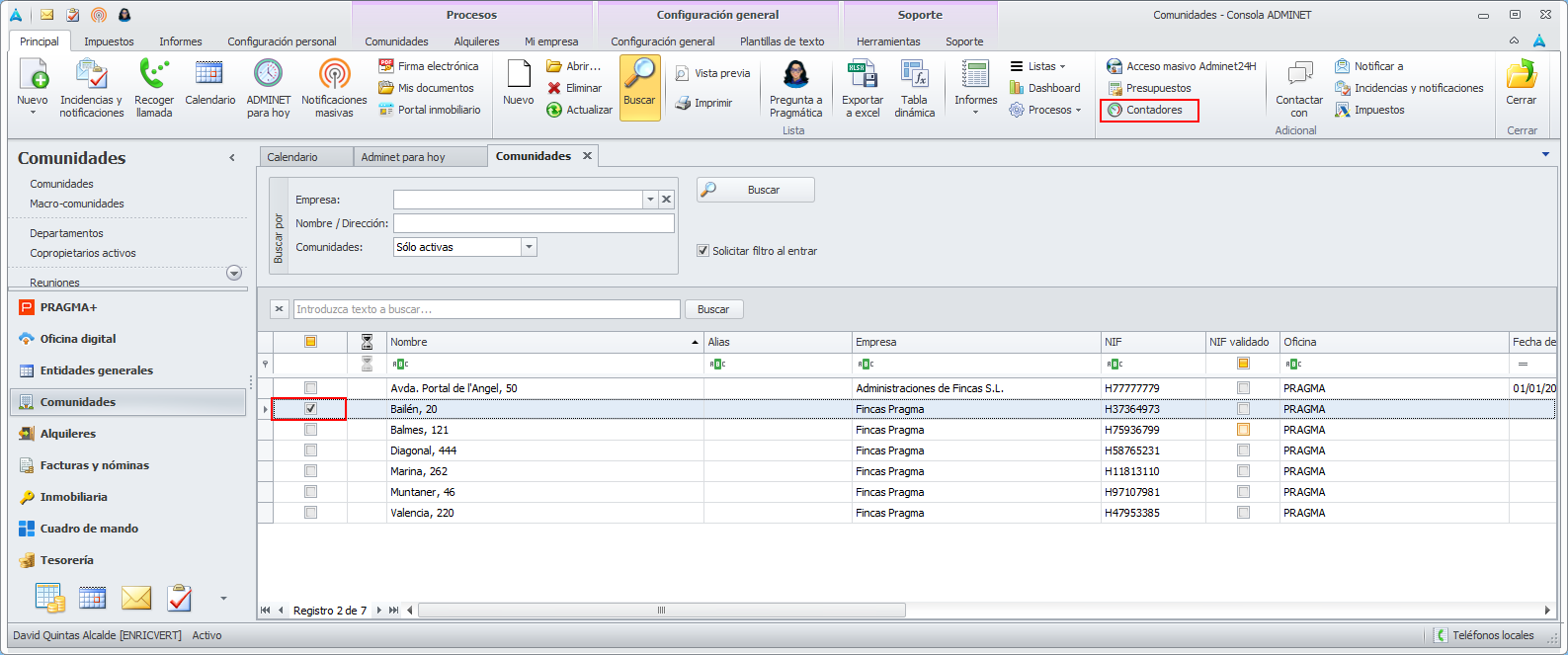Open the Calendario ribbon icon

[209, 82]
